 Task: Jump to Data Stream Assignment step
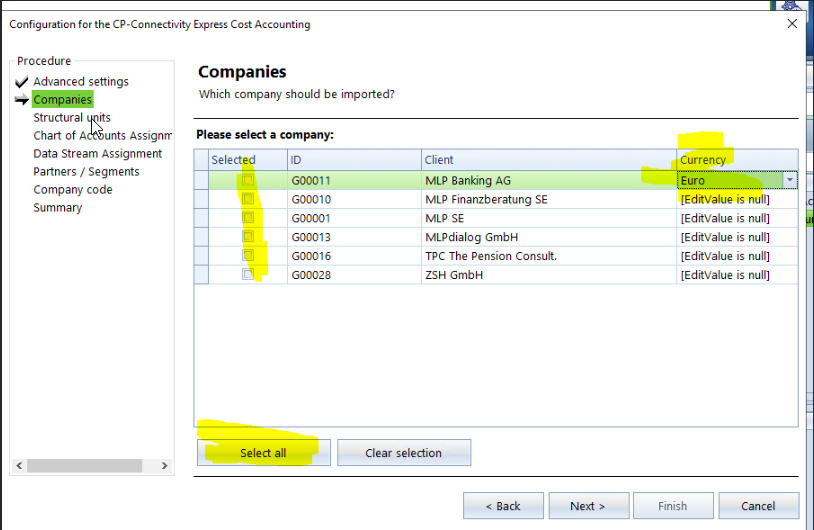pyautogui.click(x=97, y=154)
